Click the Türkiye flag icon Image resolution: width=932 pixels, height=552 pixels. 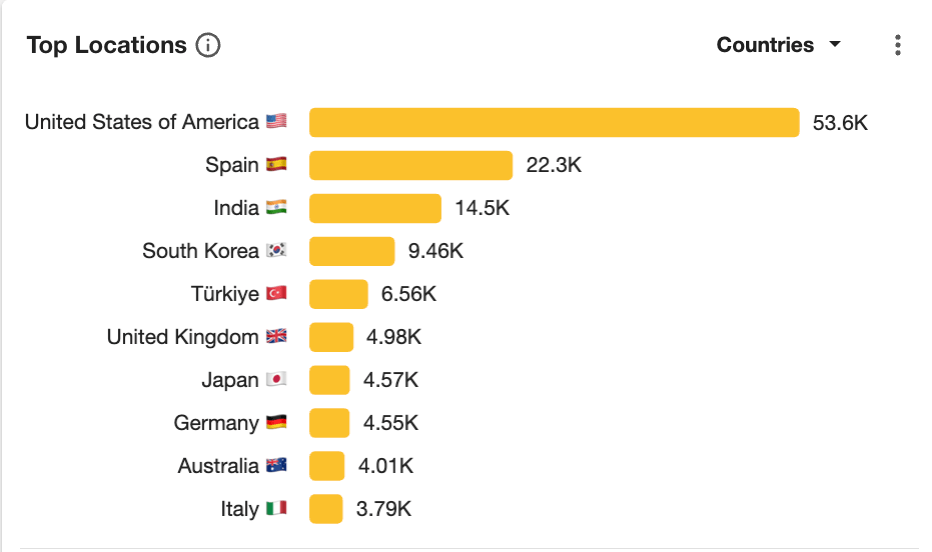pyautogui.click(x=276, y=294)
